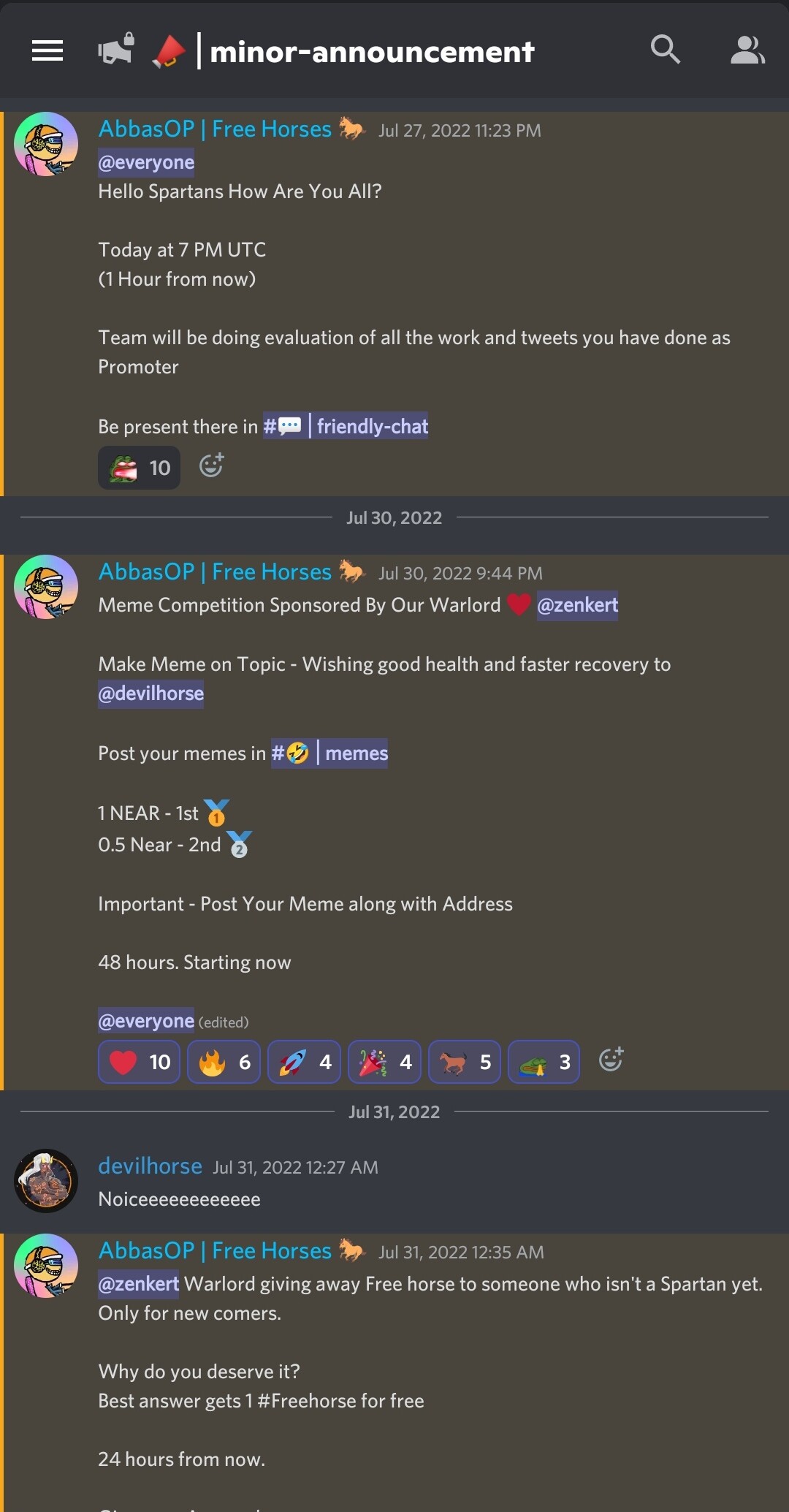Add reaction to meme competition message
The image size is (789, 1512).
[x=611, y=1059]
